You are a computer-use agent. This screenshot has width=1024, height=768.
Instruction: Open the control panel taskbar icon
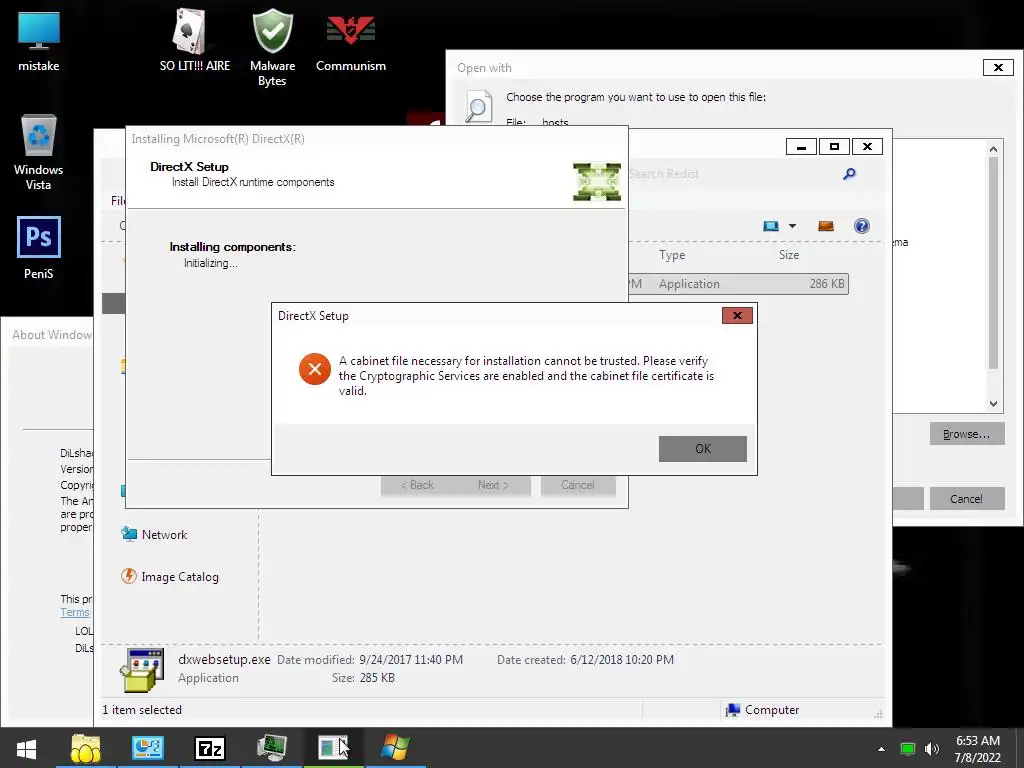pos(148,748)
